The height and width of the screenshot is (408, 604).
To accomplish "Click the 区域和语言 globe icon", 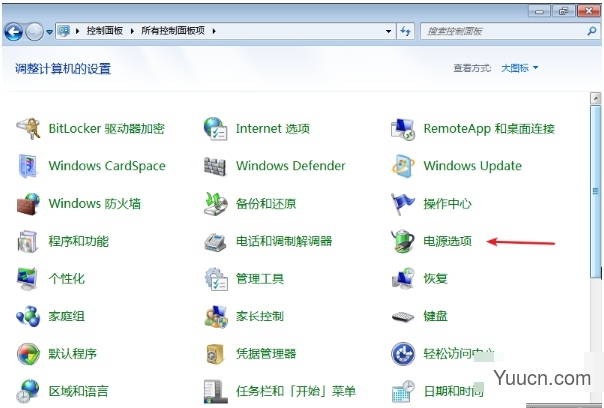I will tap(28, 391).
